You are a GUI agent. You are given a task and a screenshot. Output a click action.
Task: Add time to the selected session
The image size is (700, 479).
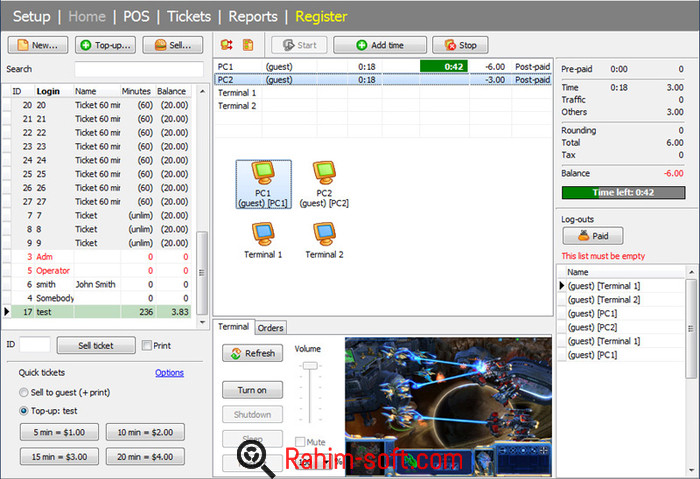379,45
